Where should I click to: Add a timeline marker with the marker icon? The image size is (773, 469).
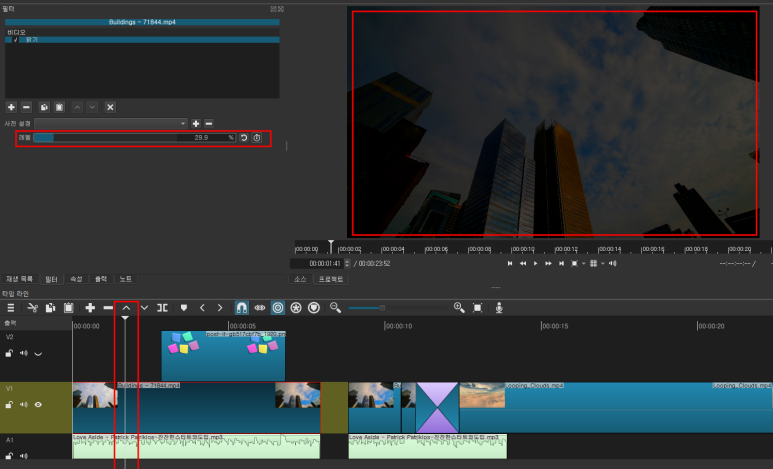point(184,308)
